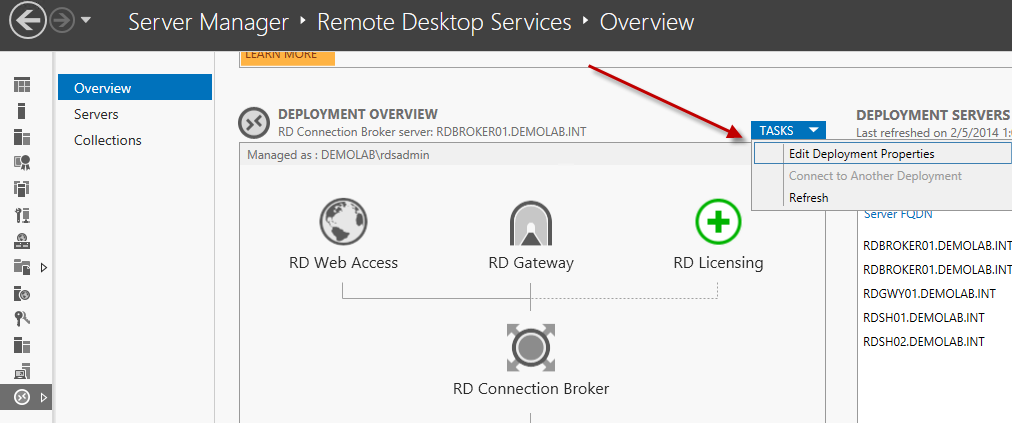Click the RD Web Access globe icon

coord(343,222)
